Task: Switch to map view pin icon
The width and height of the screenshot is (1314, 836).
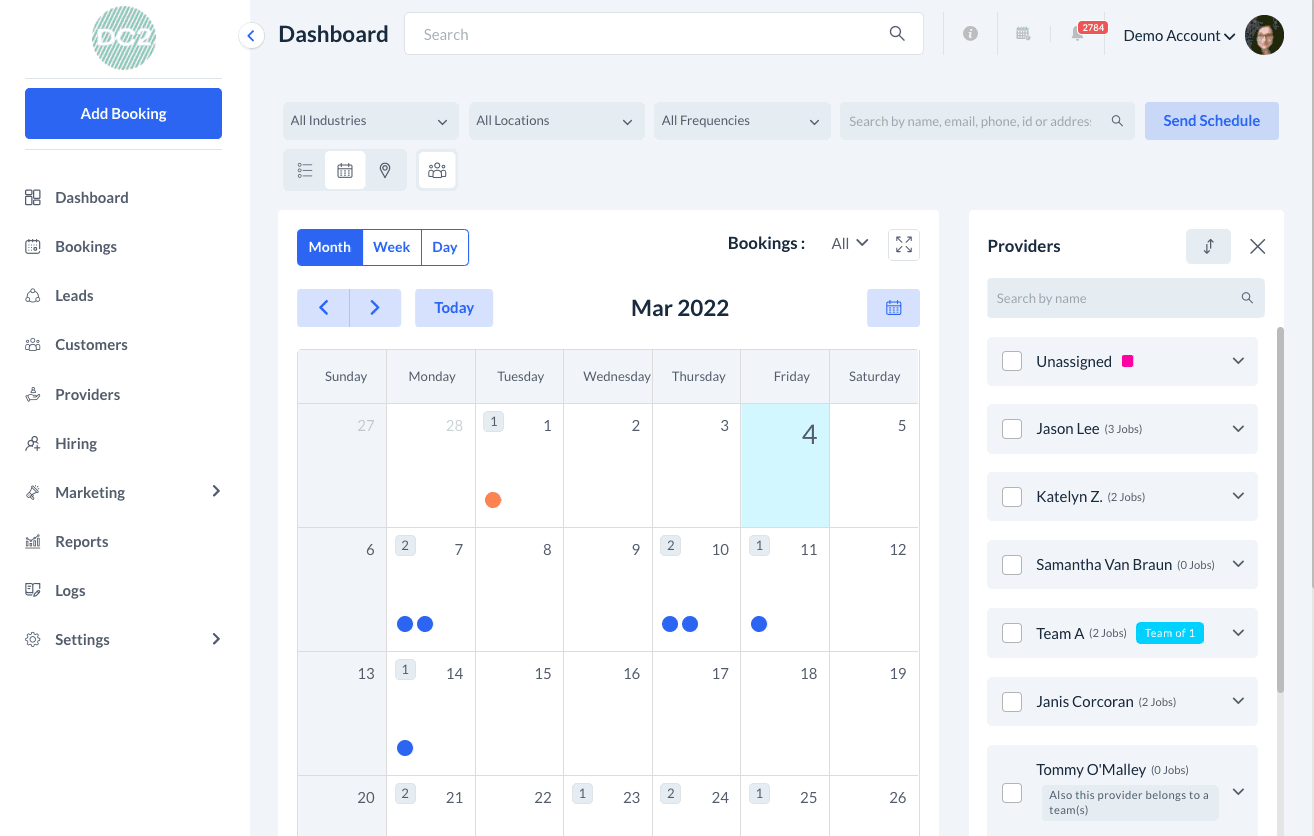Action: coord(385,171)
